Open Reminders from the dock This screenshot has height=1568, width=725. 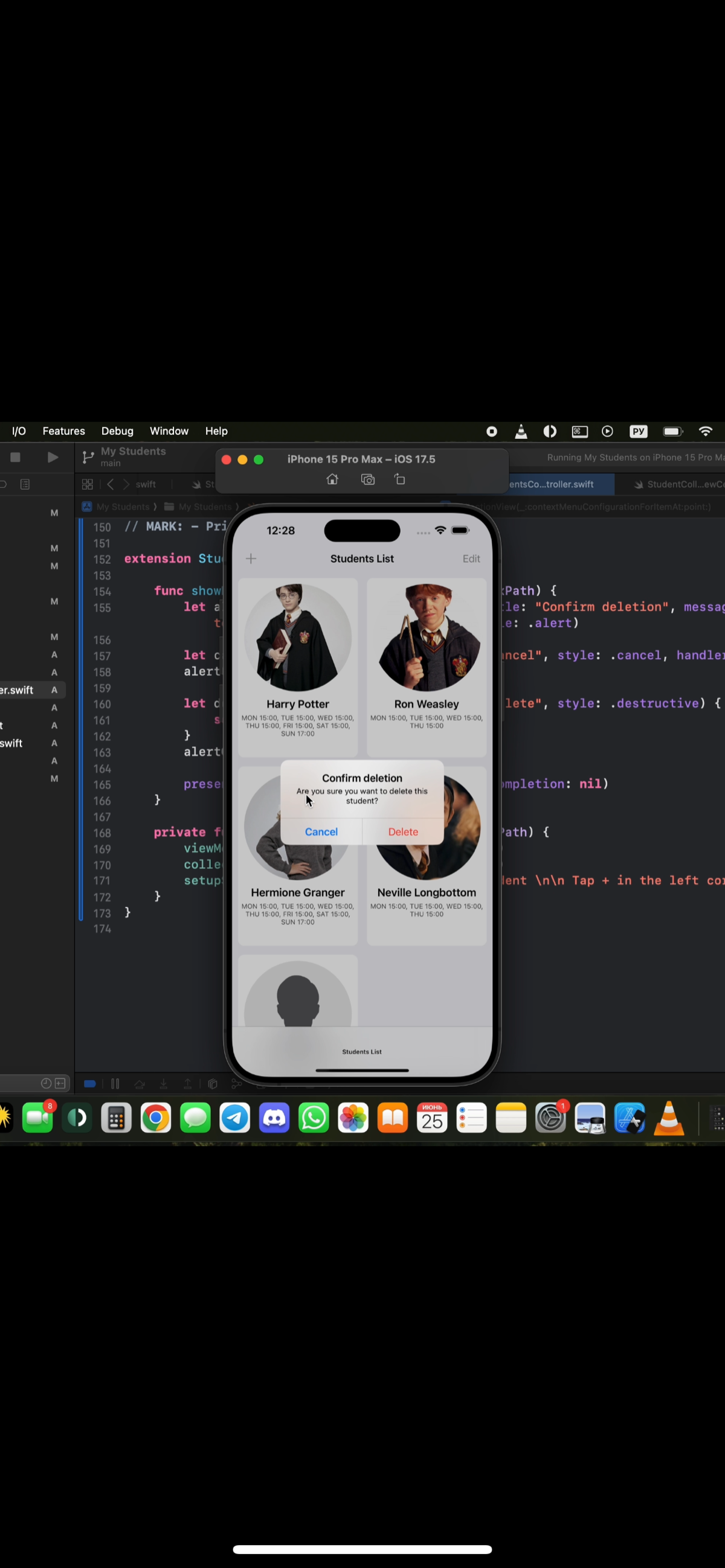tap(472, 1118)
